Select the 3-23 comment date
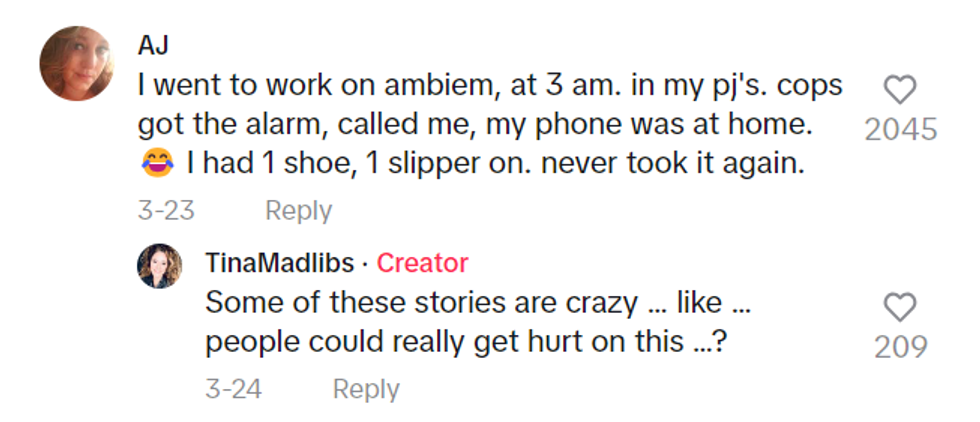 pos(166,211)
